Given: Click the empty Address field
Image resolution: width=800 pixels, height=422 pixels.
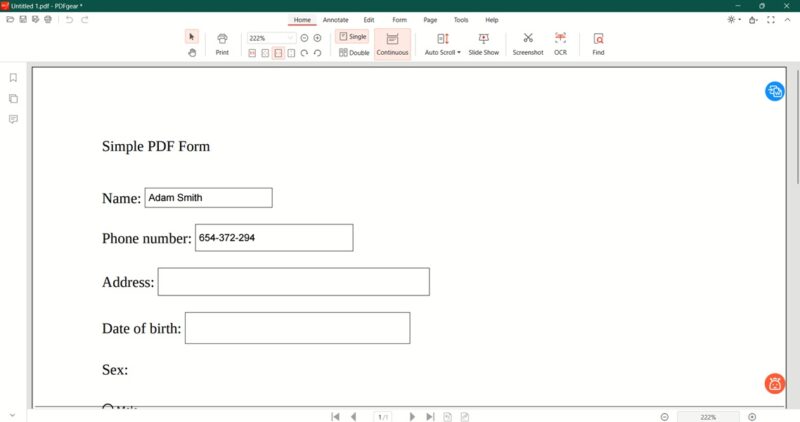Looking at the screenshot, I should (x=293, y=282).
